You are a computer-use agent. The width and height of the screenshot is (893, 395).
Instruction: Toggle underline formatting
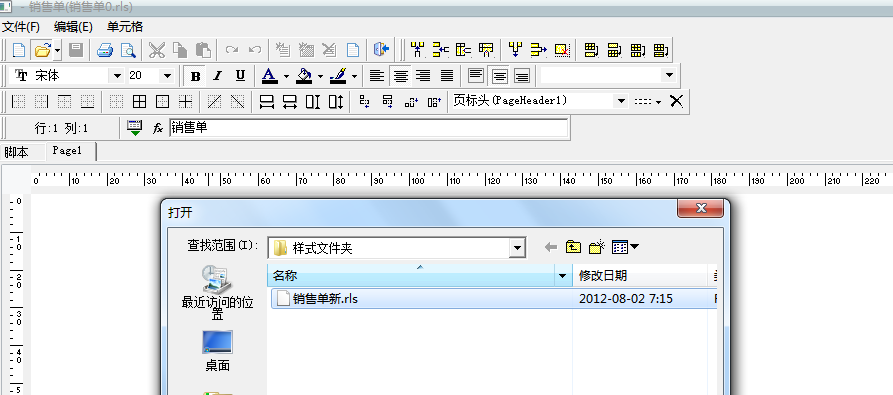tap(240, 76)
